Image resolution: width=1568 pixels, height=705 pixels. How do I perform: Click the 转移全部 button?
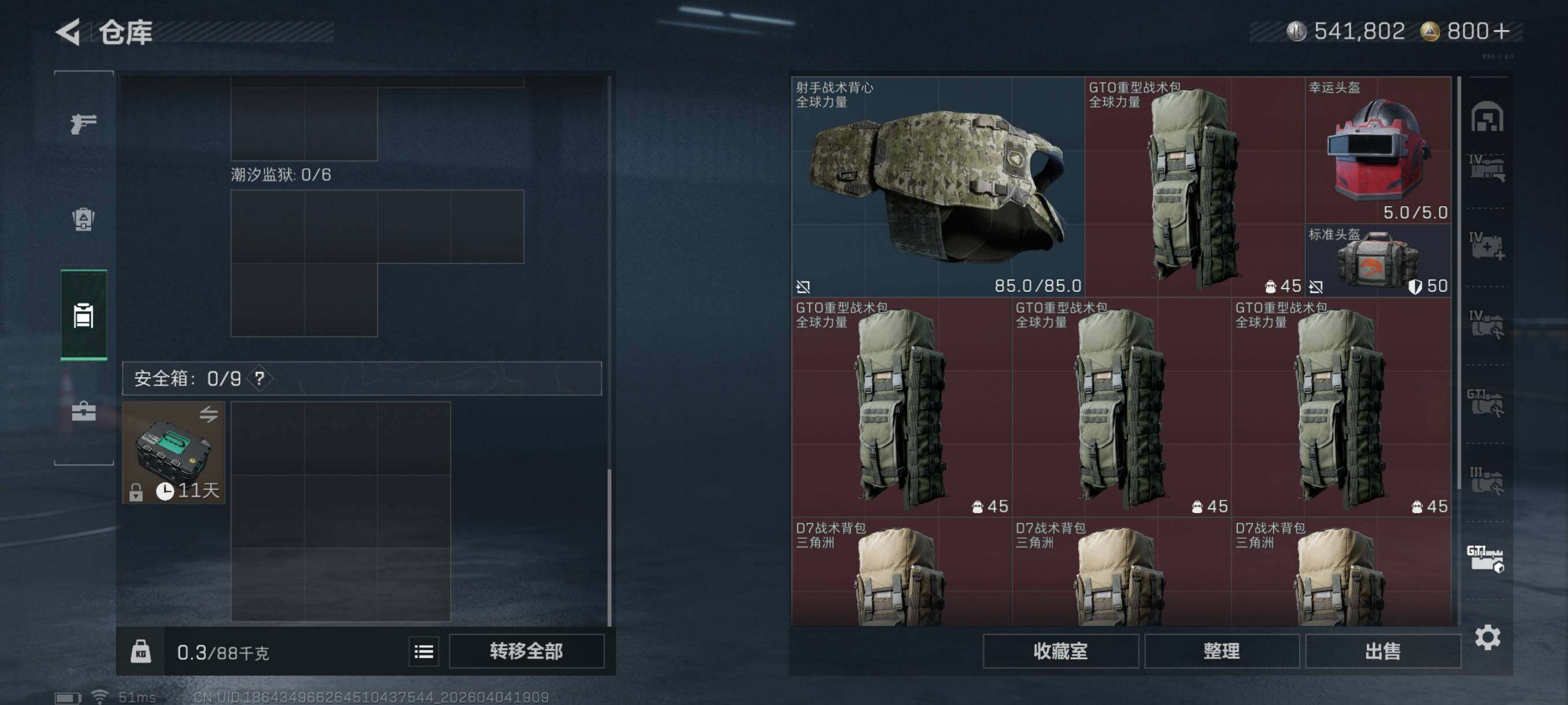[x=527, y=651]
